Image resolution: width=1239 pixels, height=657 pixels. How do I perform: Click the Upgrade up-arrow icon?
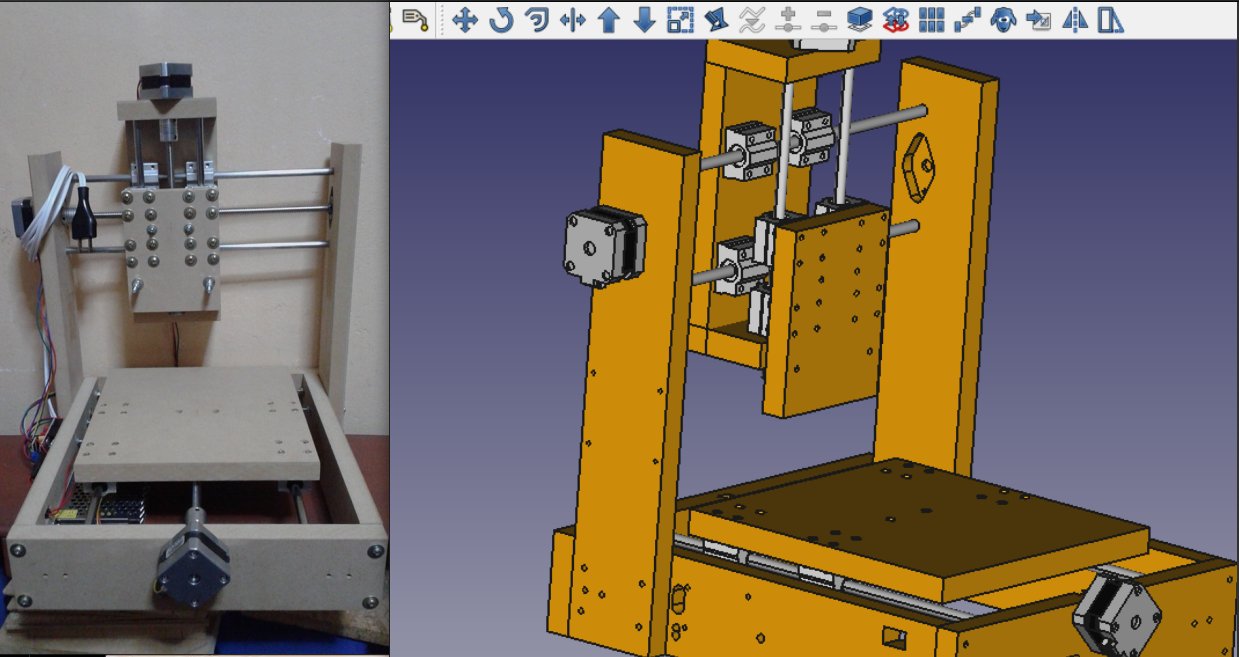click(608, 19)
